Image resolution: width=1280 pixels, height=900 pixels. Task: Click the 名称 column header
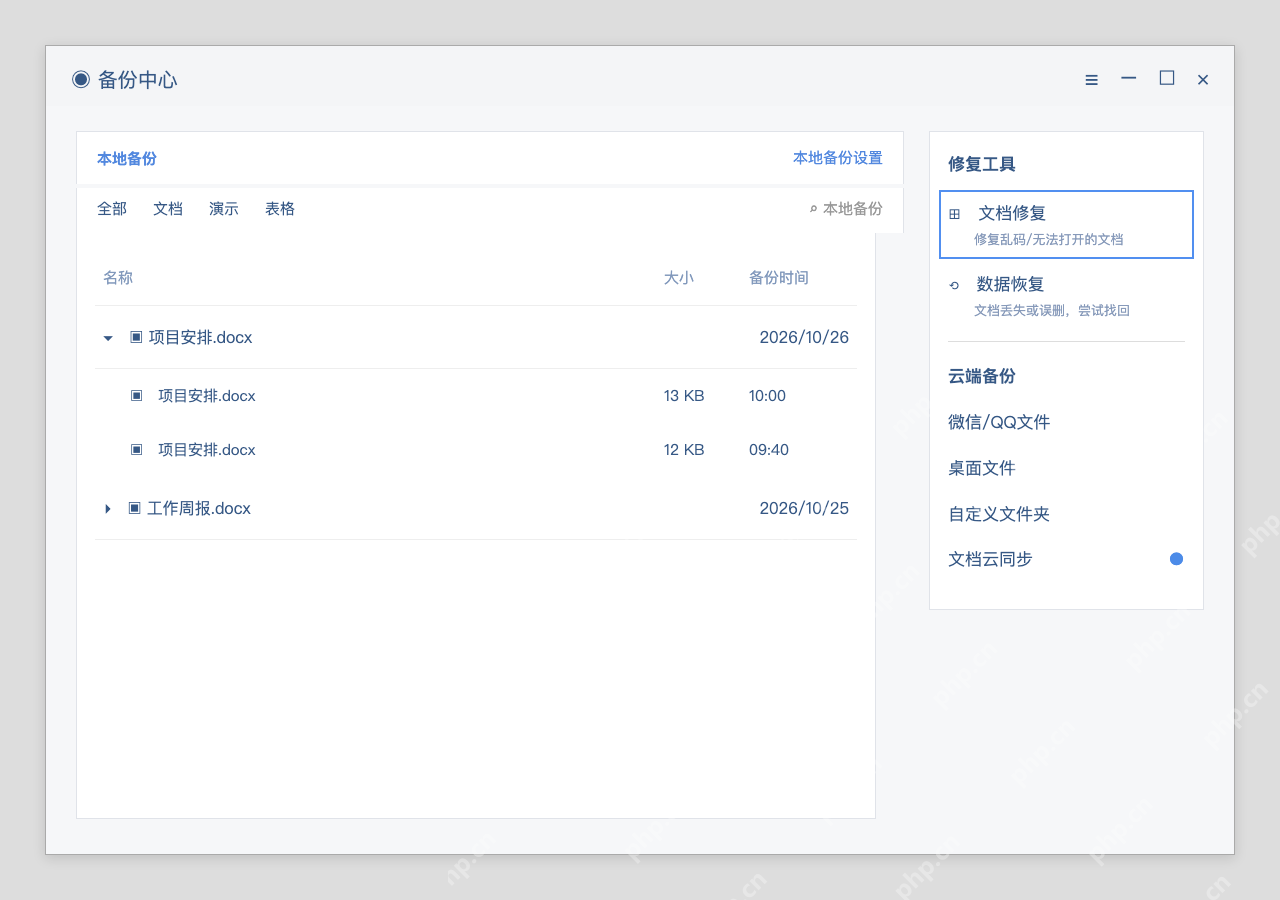click(118, 277)
